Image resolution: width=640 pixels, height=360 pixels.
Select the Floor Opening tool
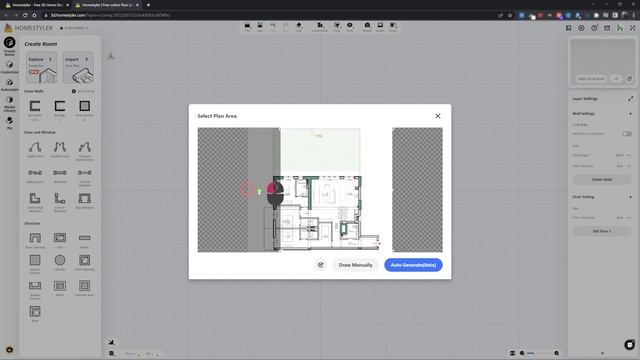[84, 263]
